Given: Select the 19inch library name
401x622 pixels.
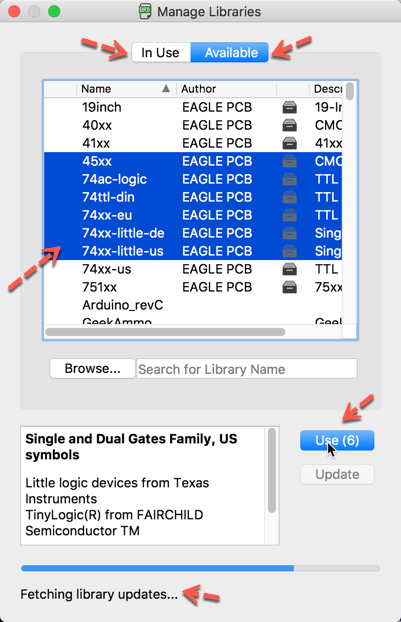Looking at the screenshot, I should click(102, 107).
